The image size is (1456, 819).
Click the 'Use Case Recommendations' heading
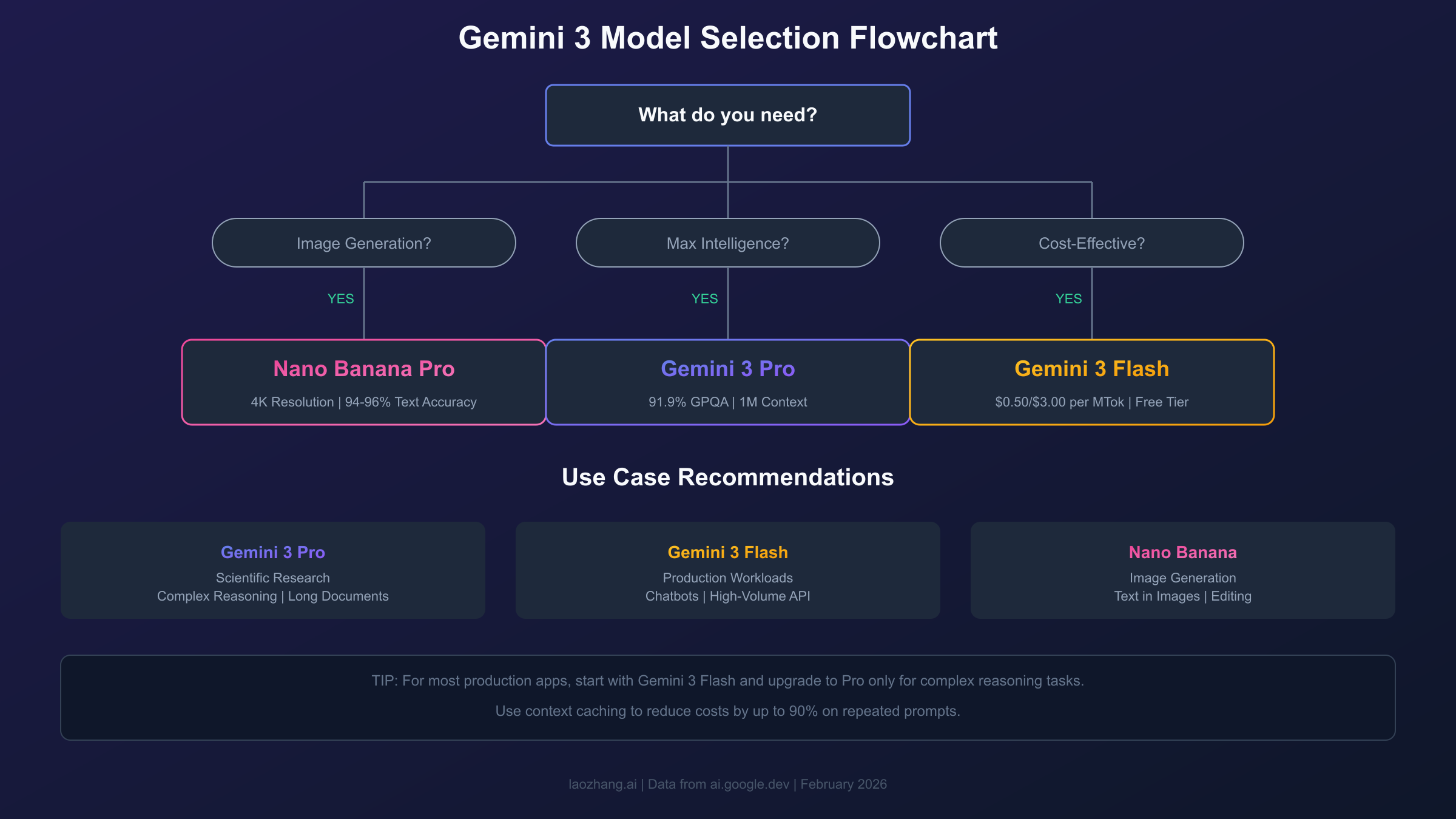[x=727, y=477]
